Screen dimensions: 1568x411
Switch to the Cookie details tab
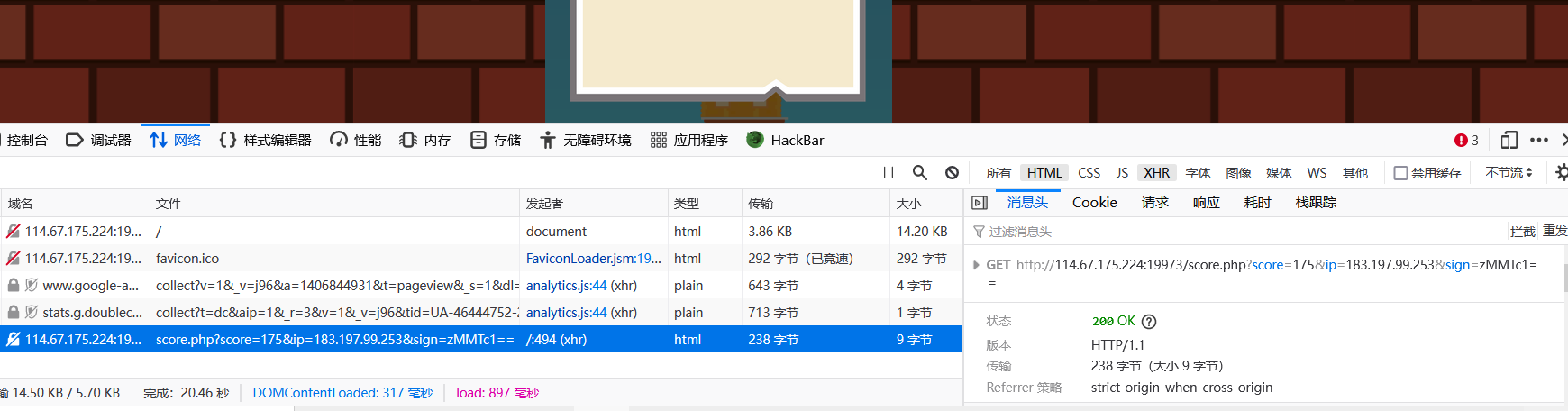point(1095,203)
